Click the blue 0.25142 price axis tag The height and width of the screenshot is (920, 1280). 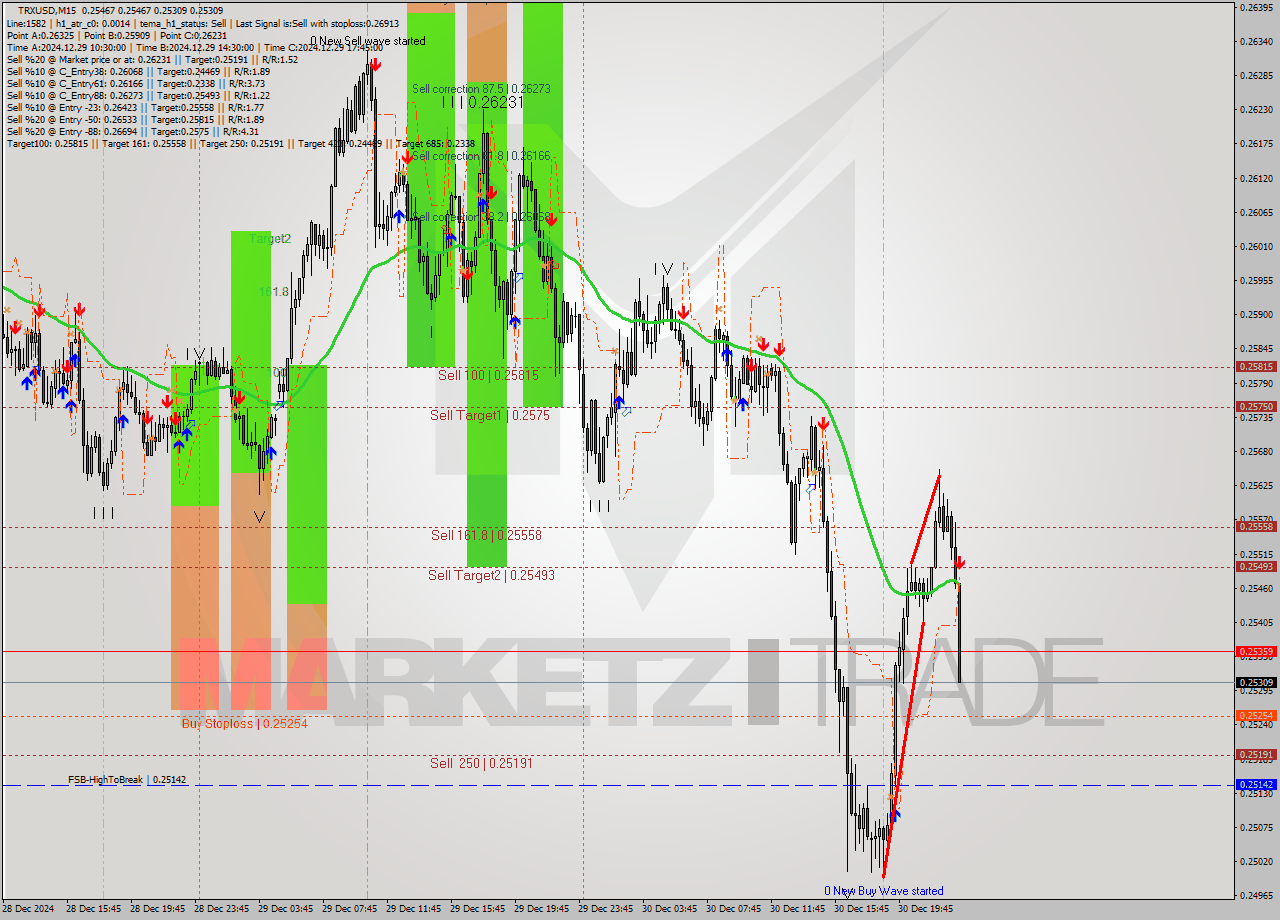[1256, 785]
